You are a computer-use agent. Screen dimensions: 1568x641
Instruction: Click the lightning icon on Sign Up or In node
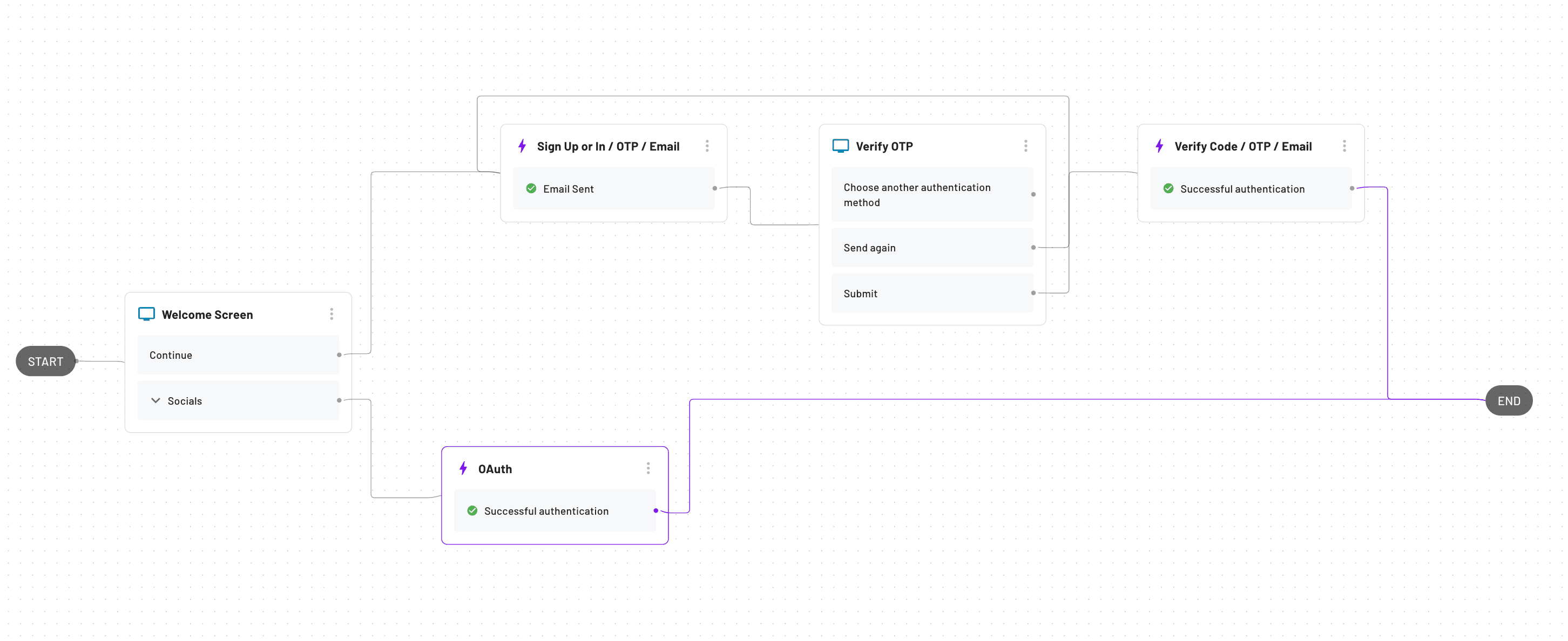(x=522, y=146)
